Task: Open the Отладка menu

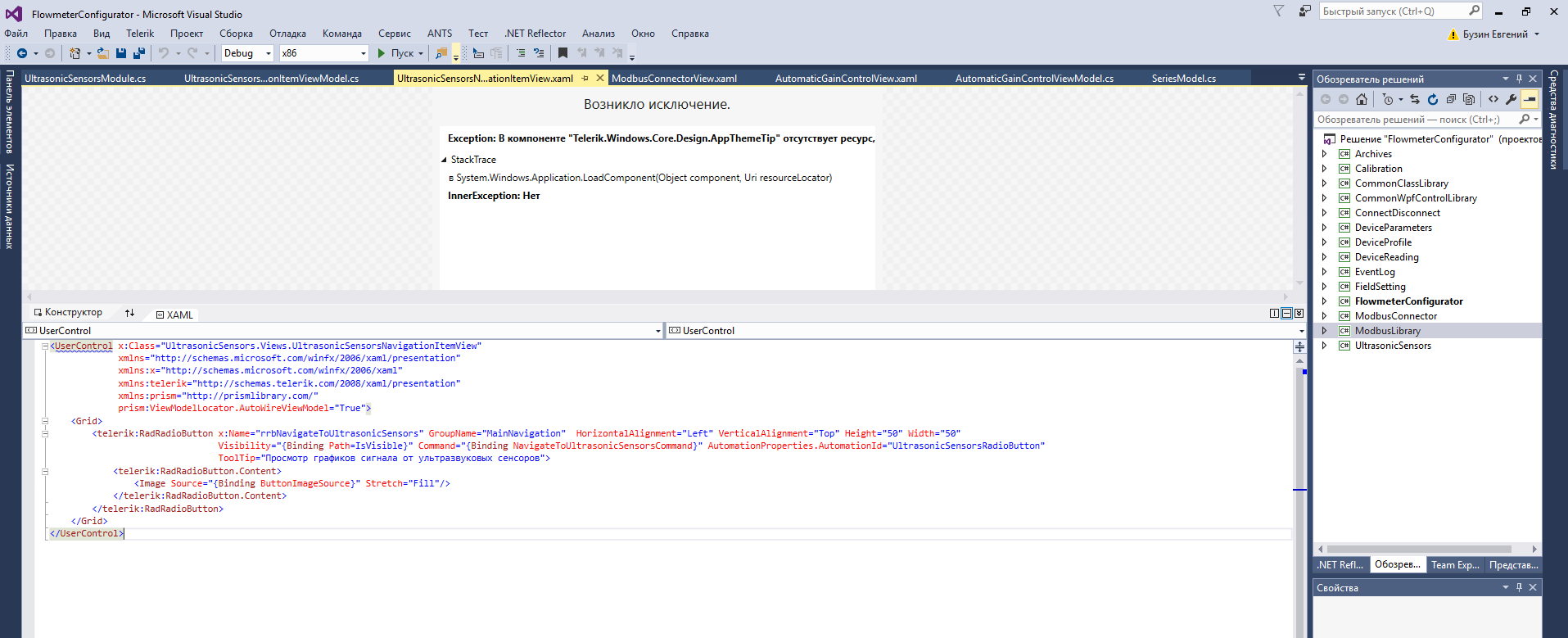Action: (287, 34)
